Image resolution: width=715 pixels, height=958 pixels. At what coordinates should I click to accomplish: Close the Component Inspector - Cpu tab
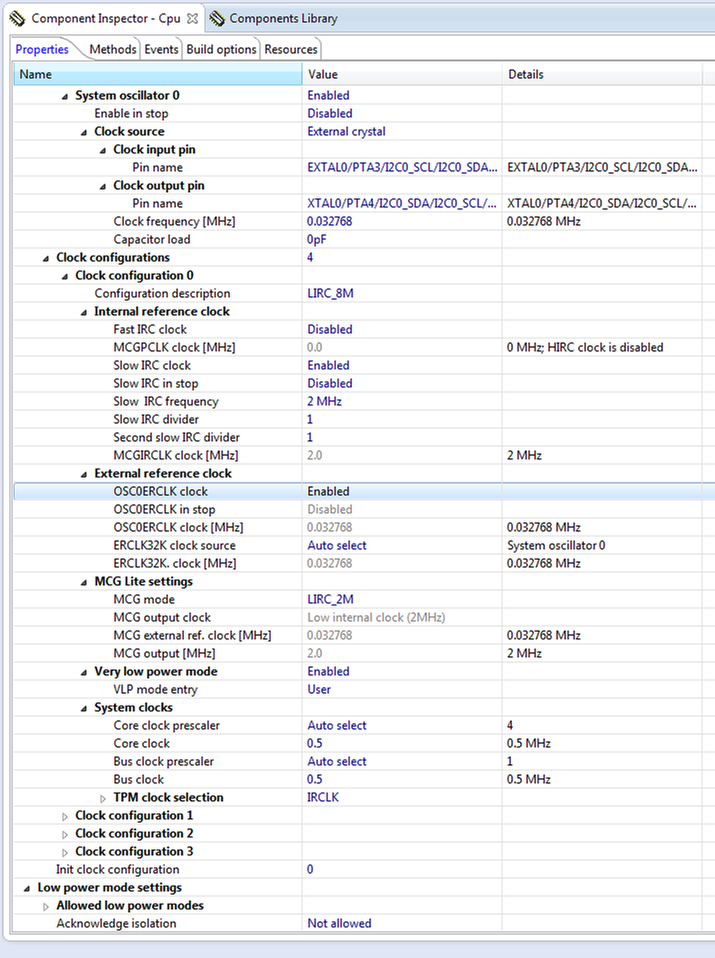coord(192,18)
